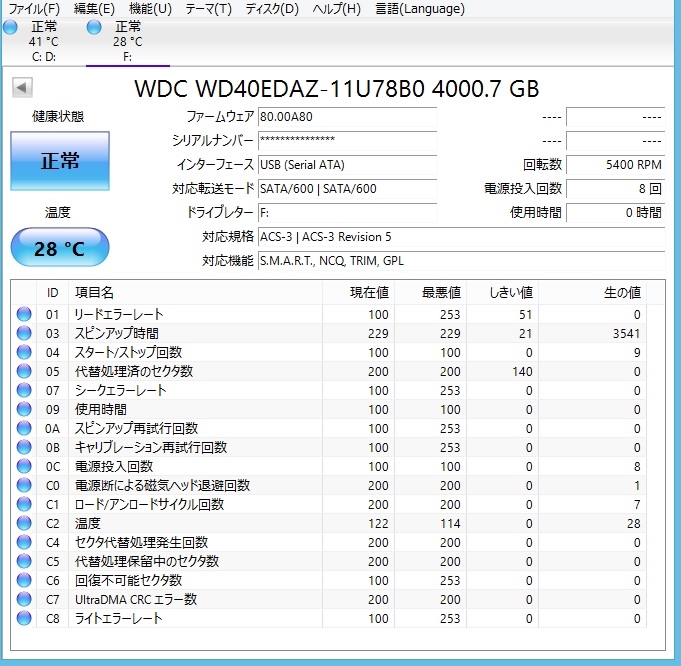681x666 pixels.
Task: Select the スピンアップ時間 attribute name
Action: (117, 333)
